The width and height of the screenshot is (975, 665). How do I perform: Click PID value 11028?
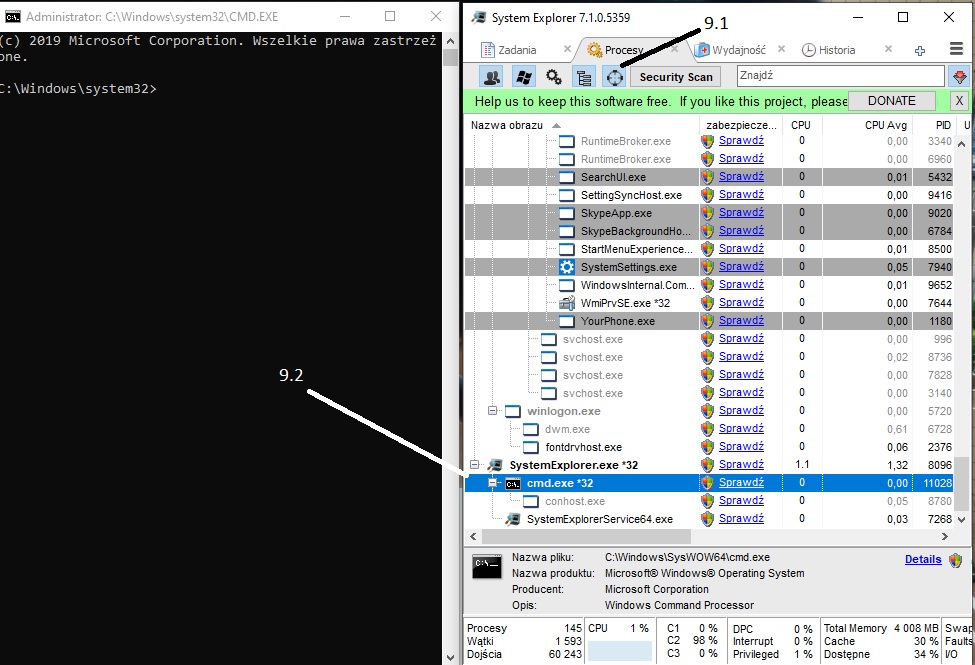(937, 483)
